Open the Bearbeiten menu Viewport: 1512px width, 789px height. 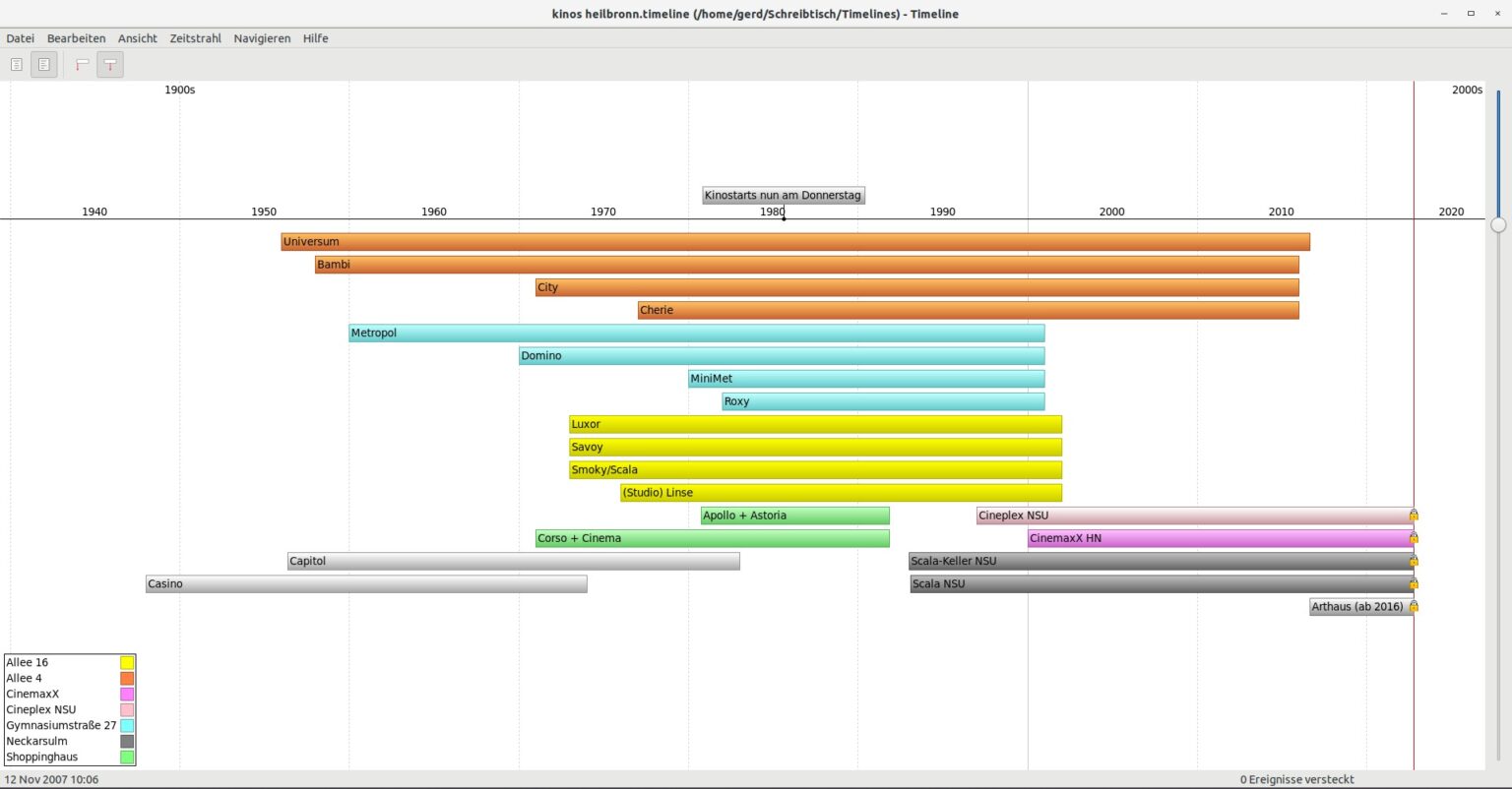tap(76, 38)
